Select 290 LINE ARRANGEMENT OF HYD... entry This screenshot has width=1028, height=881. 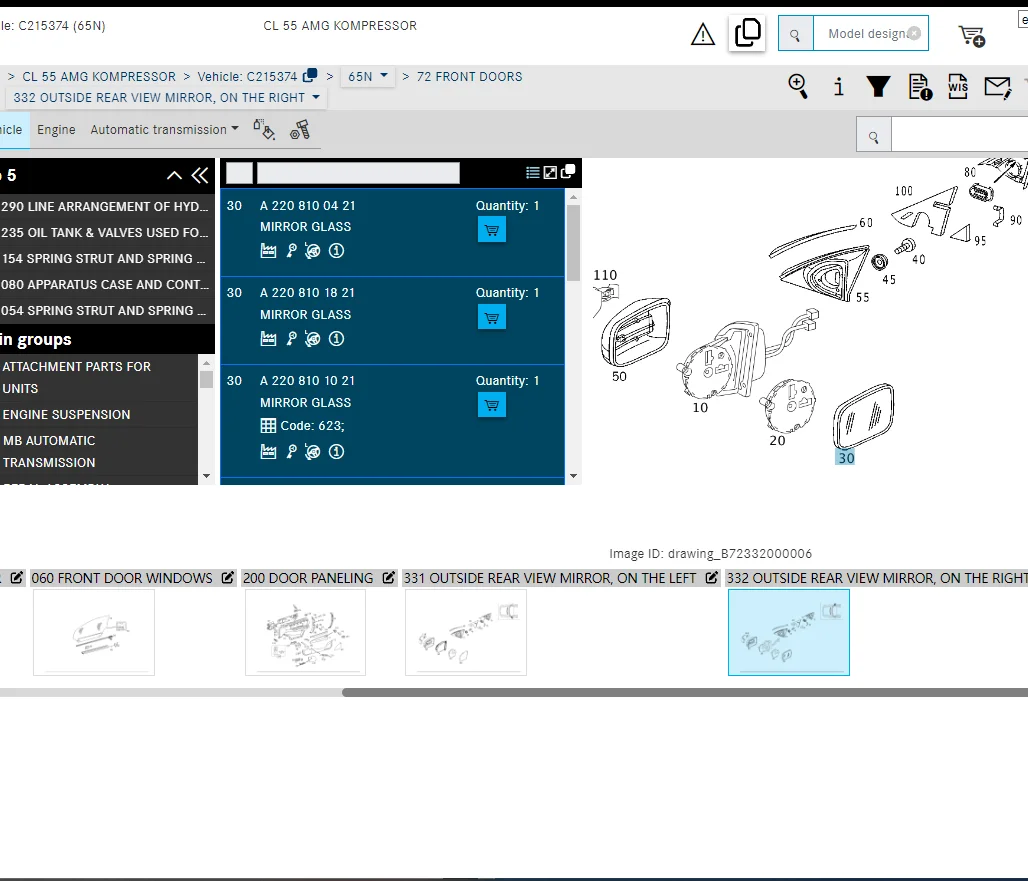pyautogui.click(x=105, y=206)
